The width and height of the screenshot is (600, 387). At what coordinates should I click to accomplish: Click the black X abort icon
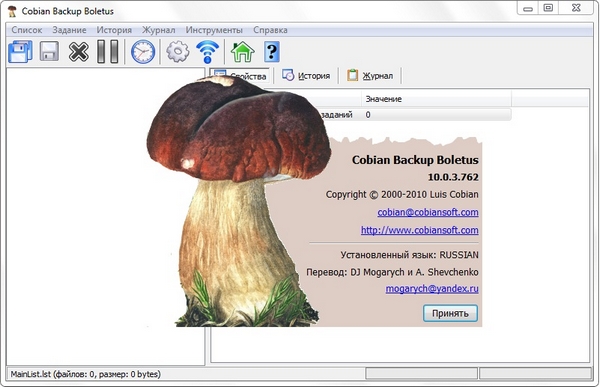78,52
